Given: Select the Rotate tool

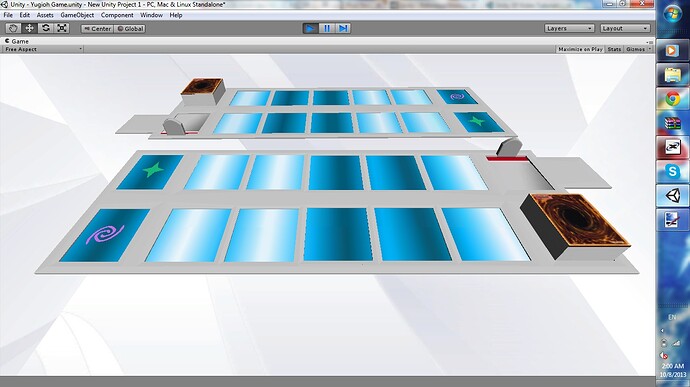Looking at the screenshot, I should tap(46, 29).
